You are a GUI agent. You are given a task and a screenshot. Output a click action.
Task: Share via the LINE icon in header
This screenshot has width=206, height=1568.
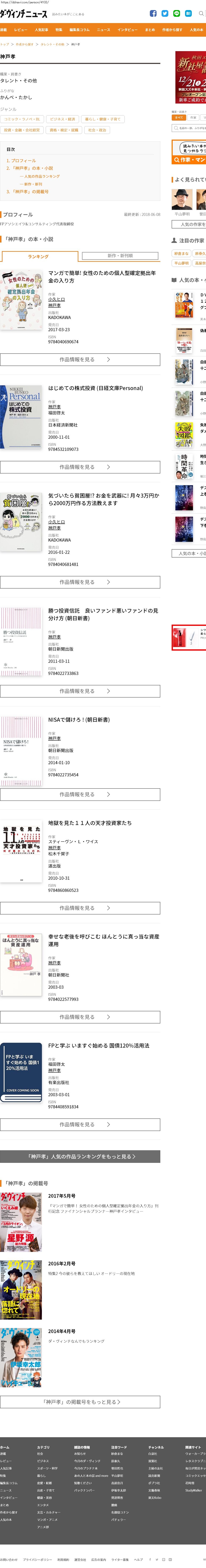point(177,13)
